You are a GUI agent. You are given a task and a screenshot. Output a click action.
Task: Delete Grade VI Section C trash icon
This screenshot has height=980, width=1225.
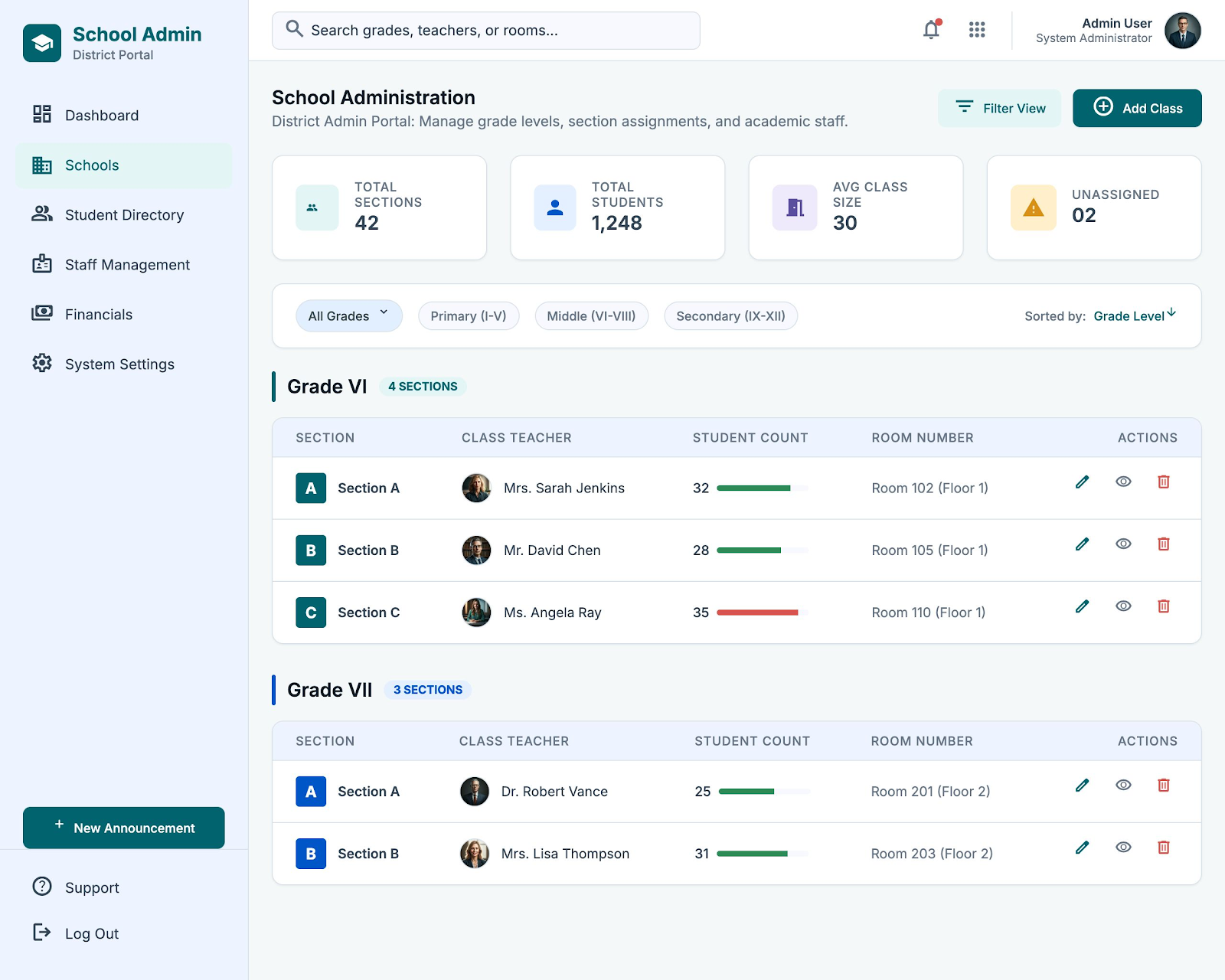tap(1164, 606)
